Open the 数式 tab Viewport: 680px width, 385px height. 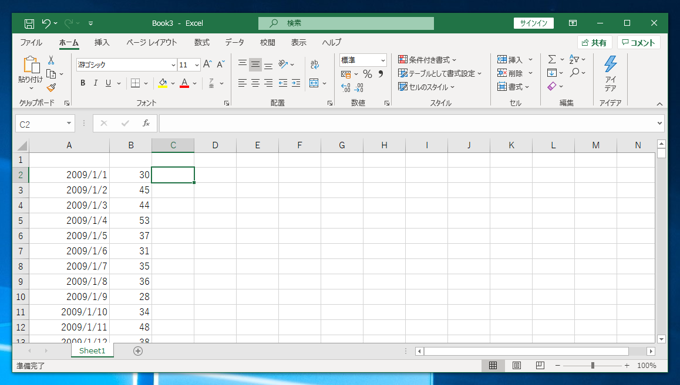[x=202, y=42]
